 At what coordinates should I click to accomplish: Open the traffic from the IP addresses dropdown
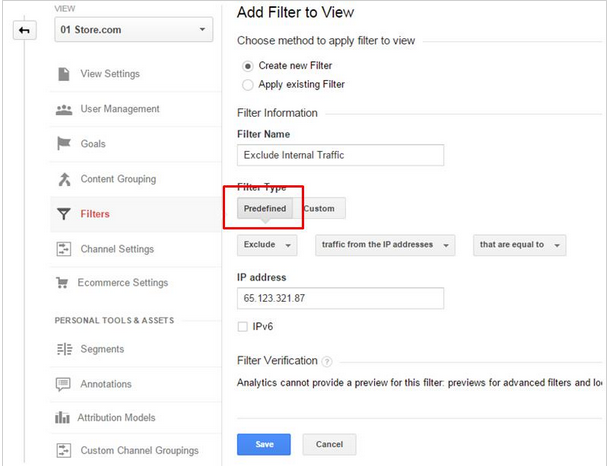coord(385,245)
